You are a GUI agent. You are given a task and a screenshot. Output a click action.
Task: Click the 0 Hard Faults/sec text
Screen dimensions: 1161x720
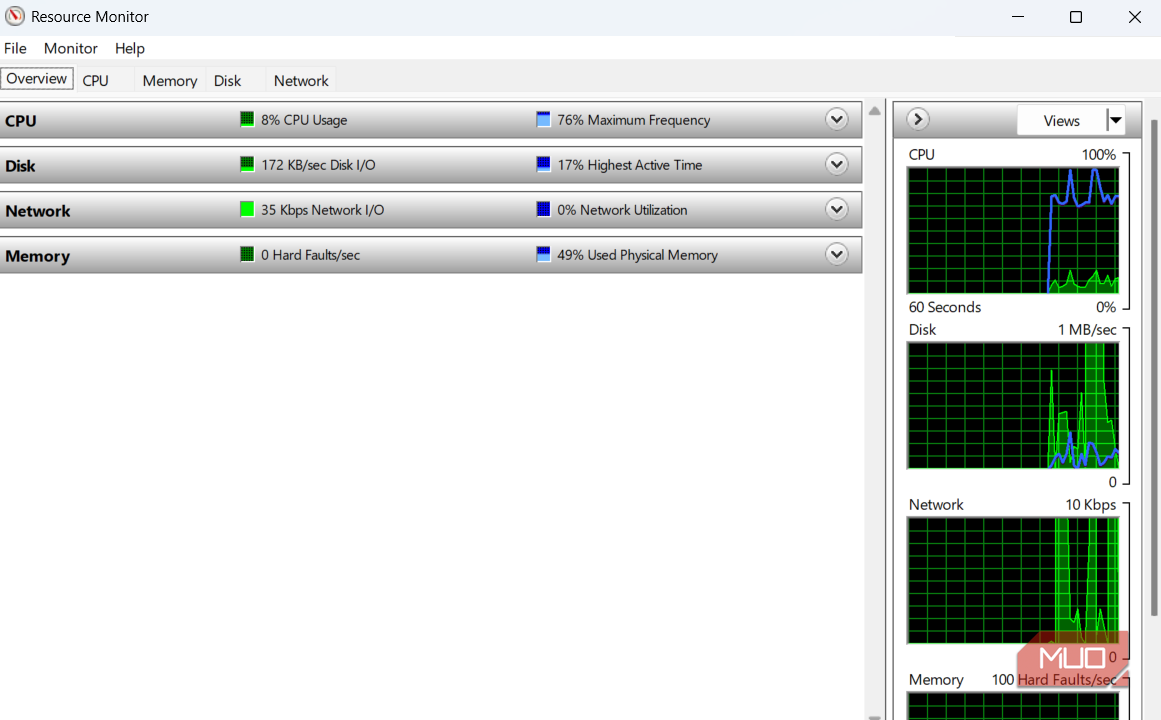310,256
